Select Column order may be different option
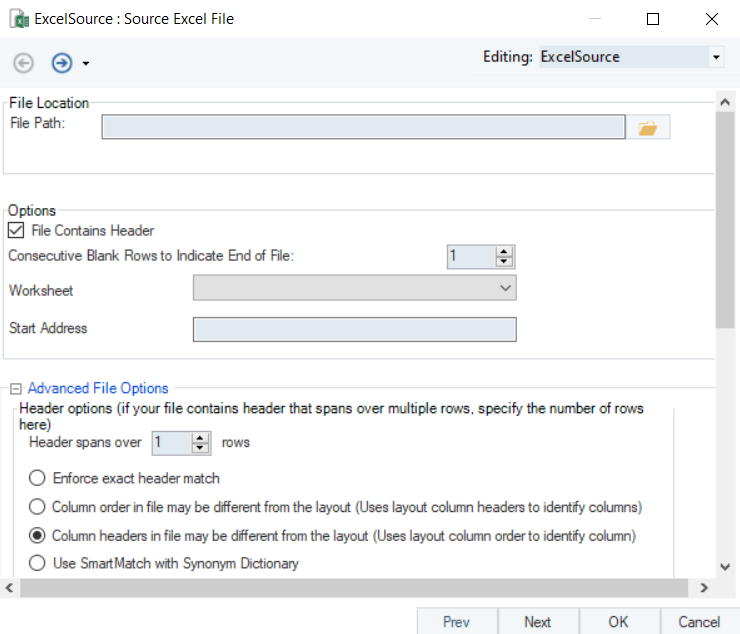740x634 pixels. pos(38,507)
